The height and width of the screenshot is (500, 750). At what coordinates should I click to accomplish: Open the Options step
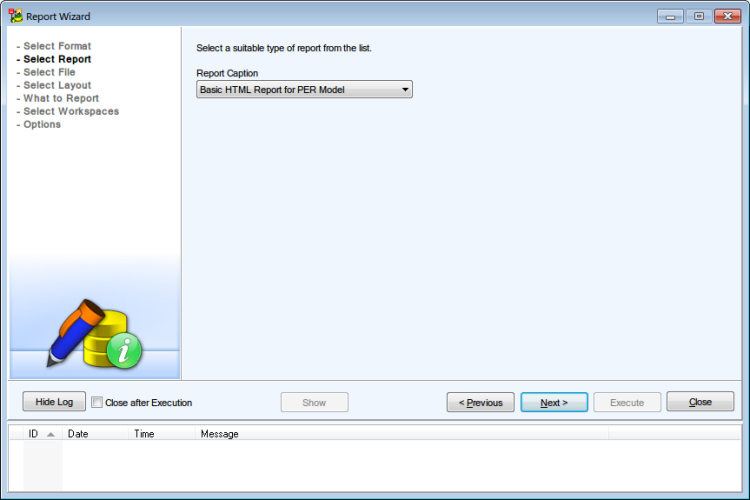42,124
